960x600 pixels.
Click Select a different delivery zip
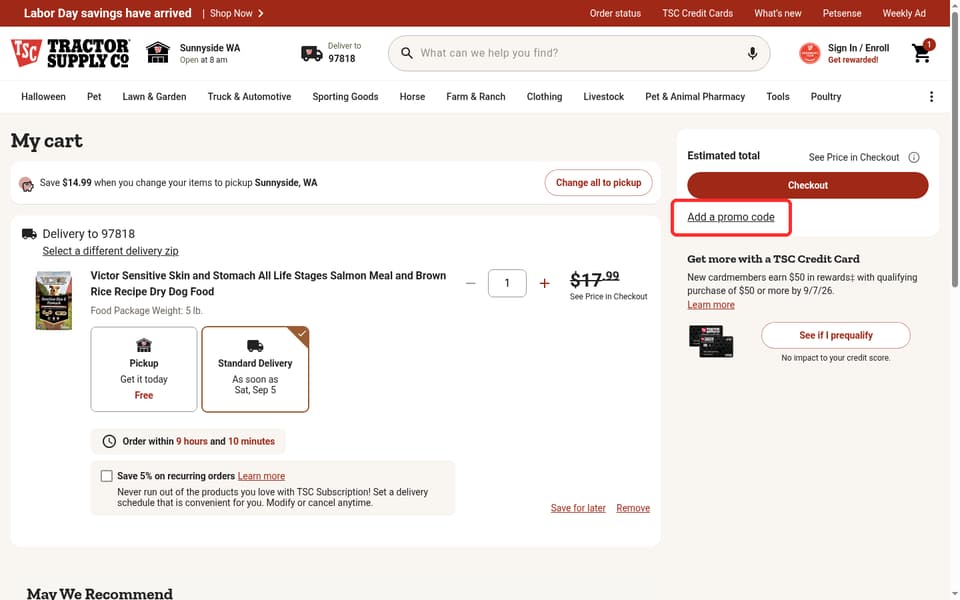click(110, 251)
